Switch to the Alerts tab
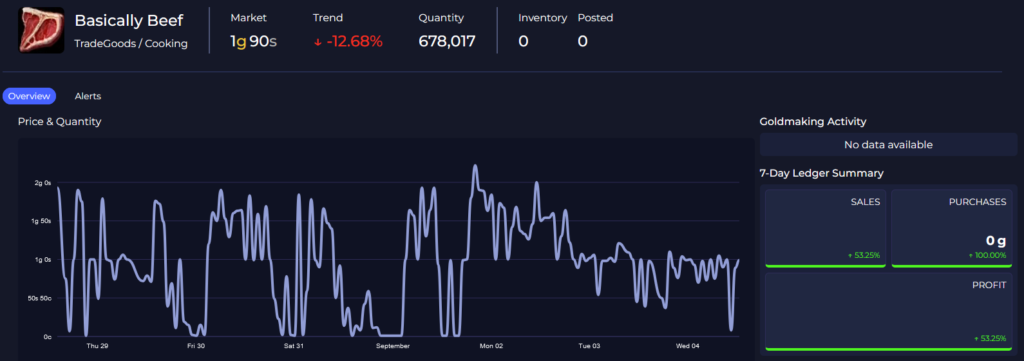Image resolution: width=1024 pixels, height=361 pixels. tap(88, 96)
